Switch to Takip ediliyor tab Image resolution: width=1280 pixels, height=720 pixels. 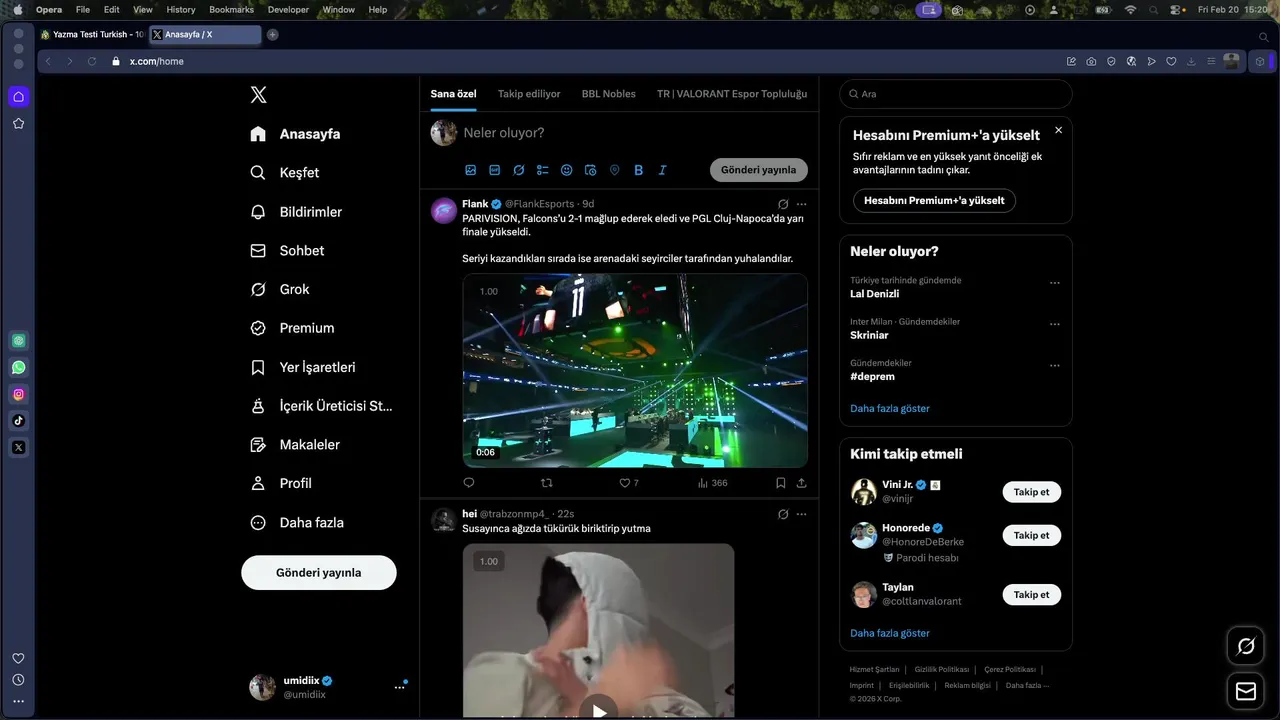529,93
